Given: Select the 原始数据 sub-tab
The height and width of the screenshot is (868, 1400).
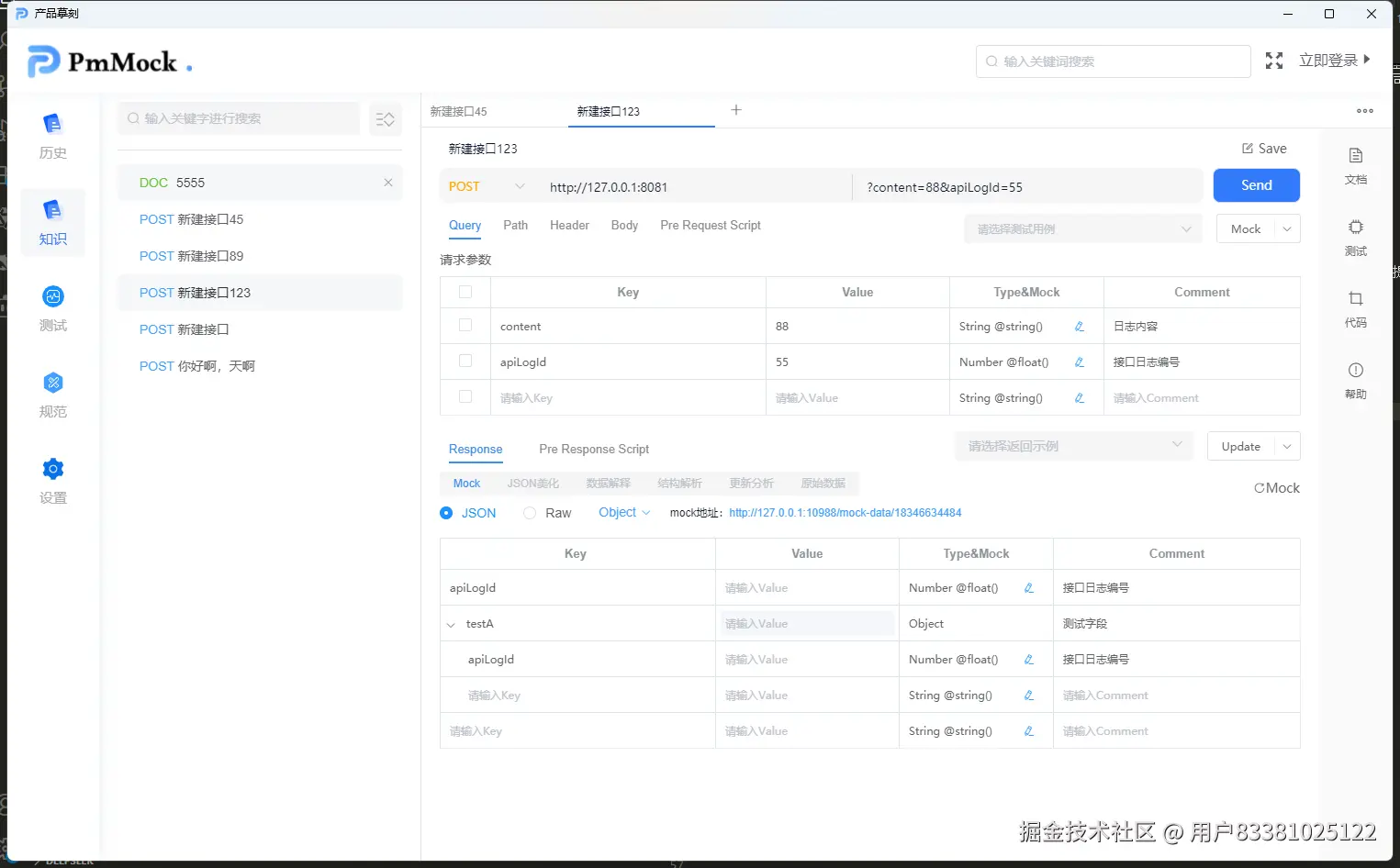Looking at the screenshot, I should click(823, 484).
